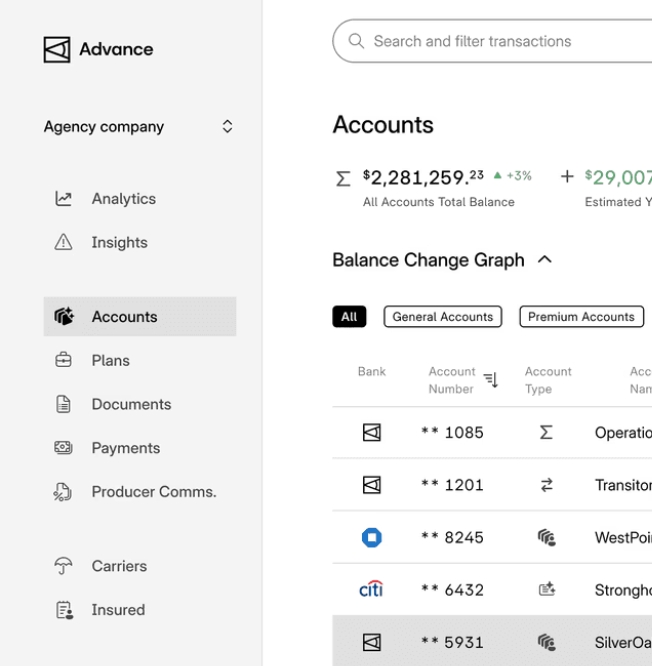Image resolution: width=652 pixels, height=666 pixels.
Task: Click transfer arrows icon in row 1201
Action: [547, 485]
